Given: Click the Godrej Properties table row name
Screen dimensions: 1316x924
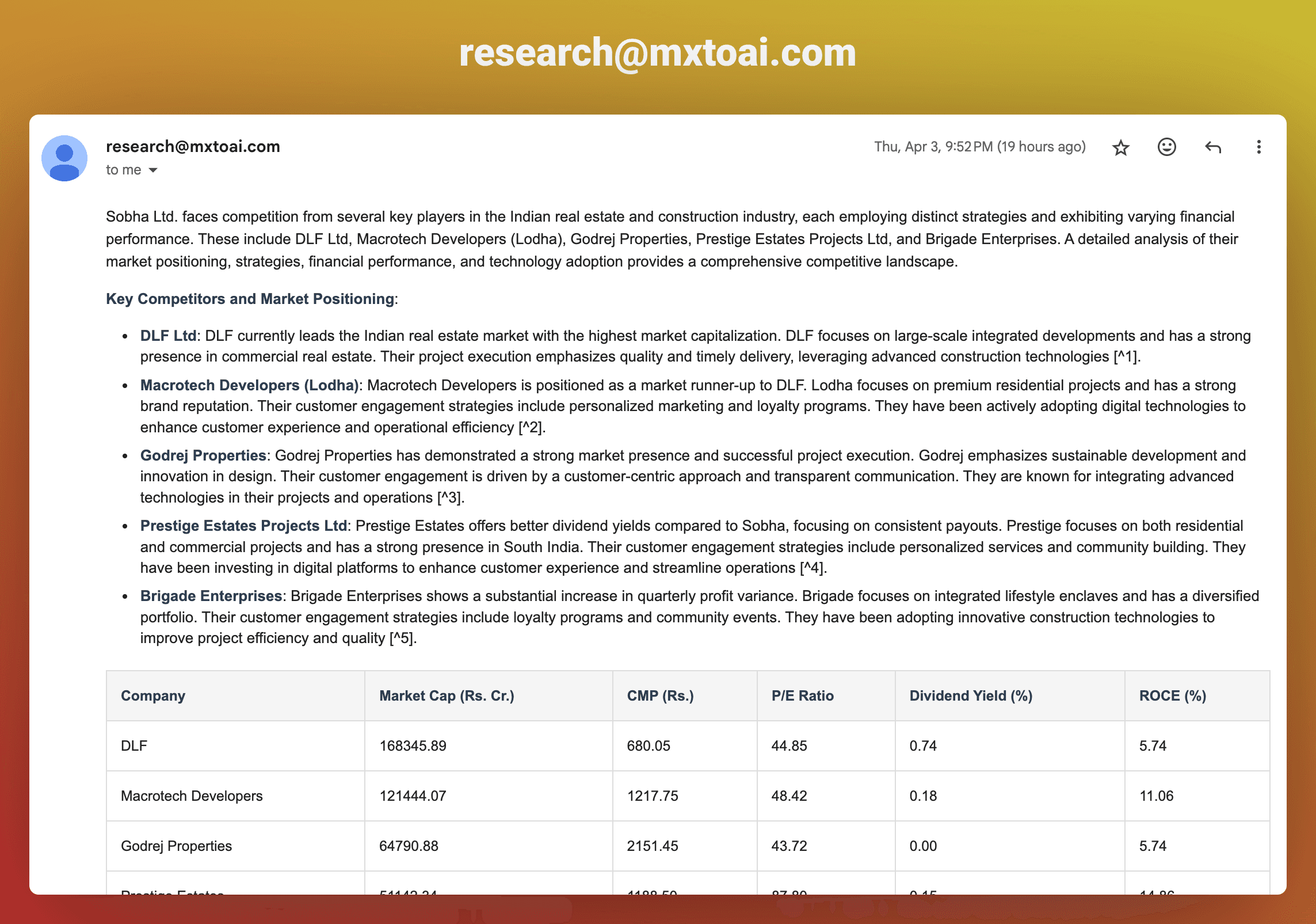Looking at the screenshot, I should click(176, 846).
